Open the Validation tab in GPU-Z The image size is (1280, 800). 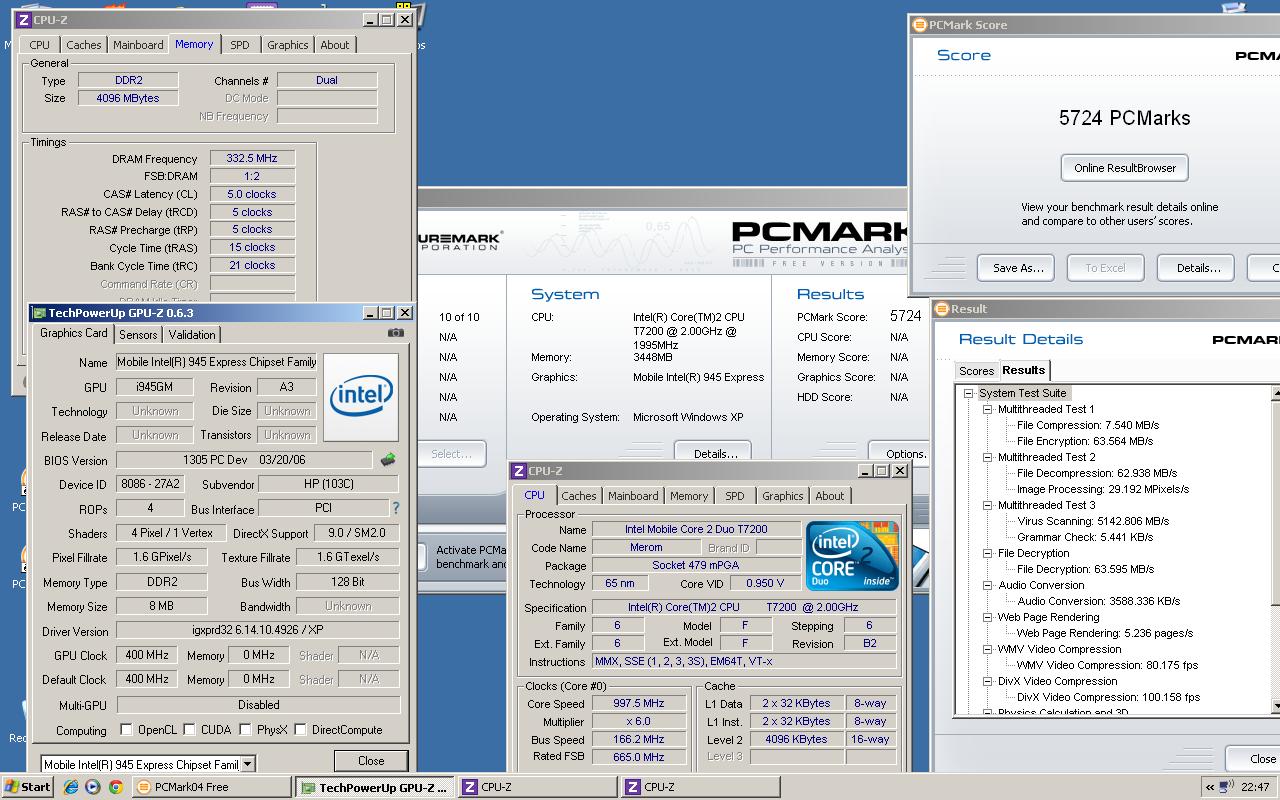pyautogui.click(x=192, y=335)
